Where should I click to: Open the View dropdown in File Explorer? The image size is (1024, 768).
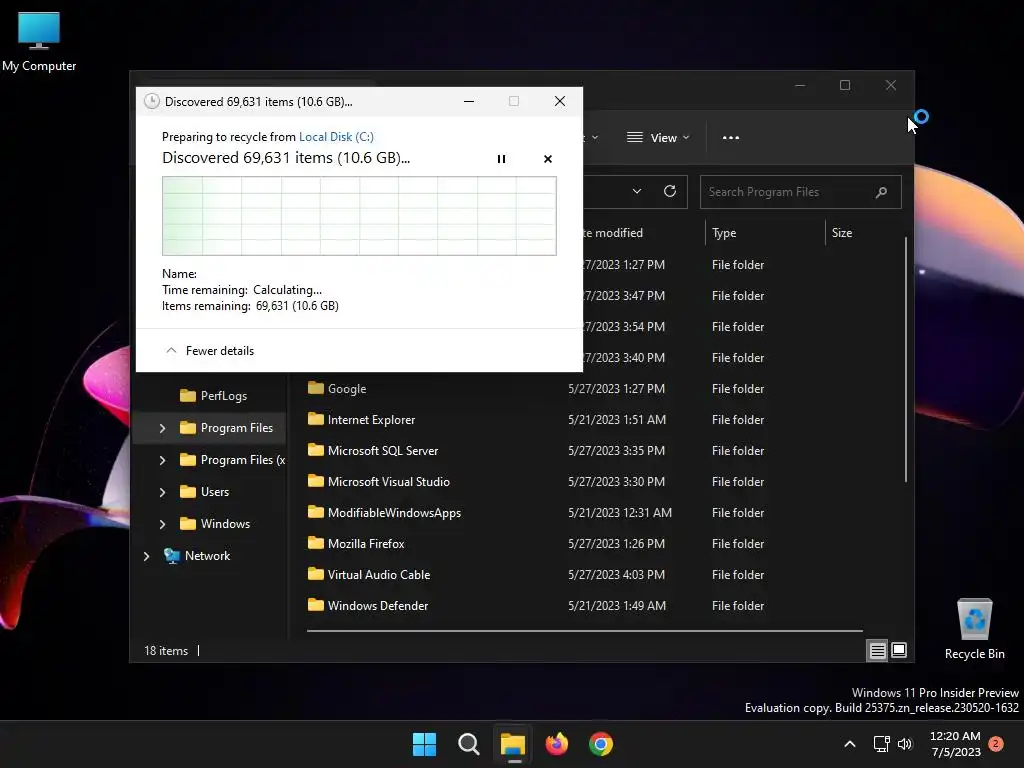[658, 138]
